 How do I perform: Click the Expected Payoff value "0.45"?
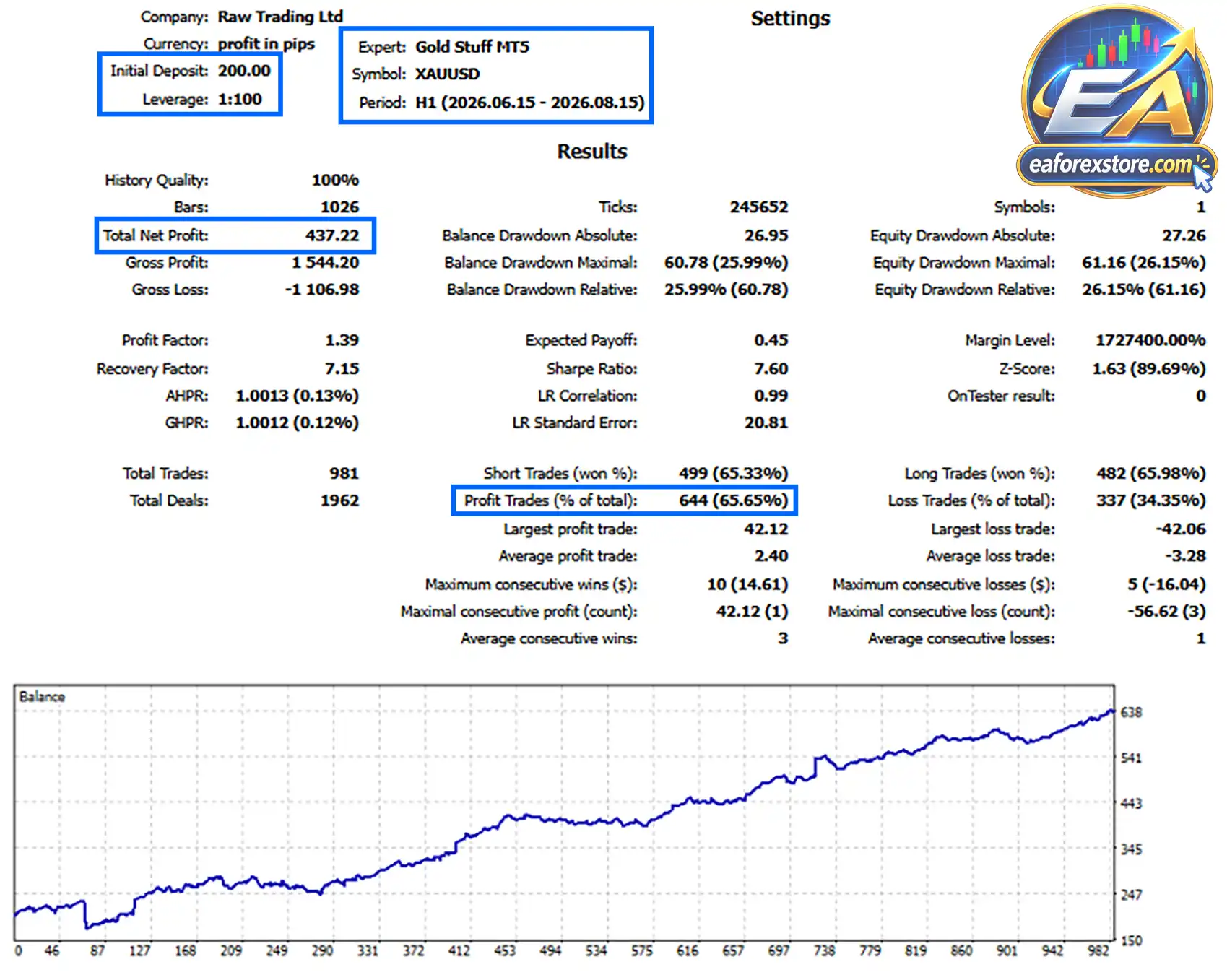pyautogui.click(x=771, y=340)
